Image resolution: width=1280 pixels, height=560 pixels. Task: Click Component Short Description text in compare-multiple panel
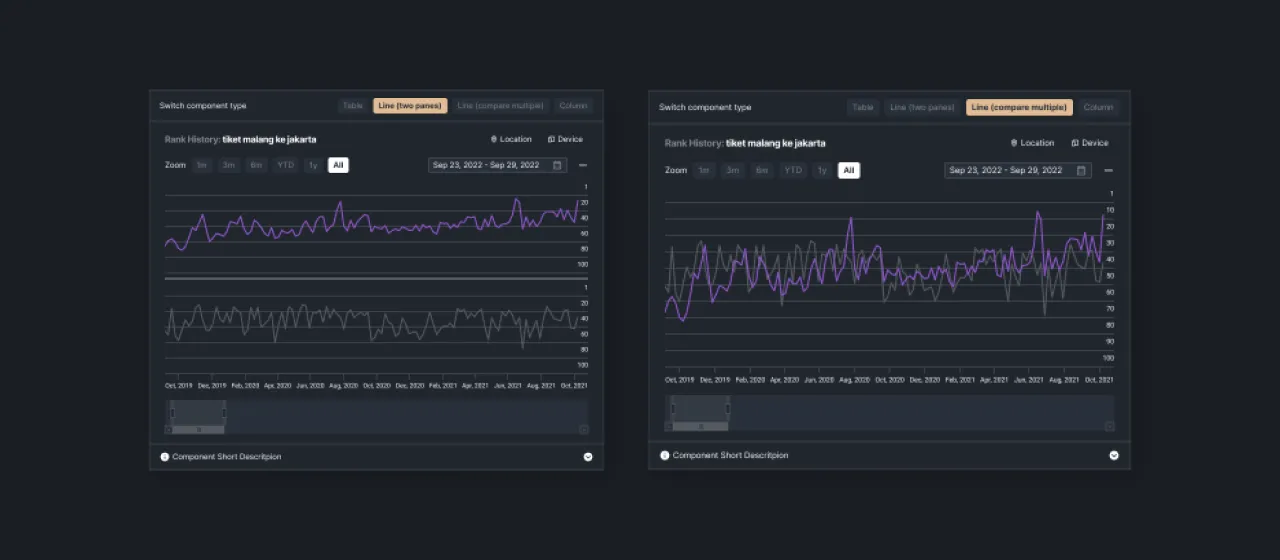click(730, 455)
